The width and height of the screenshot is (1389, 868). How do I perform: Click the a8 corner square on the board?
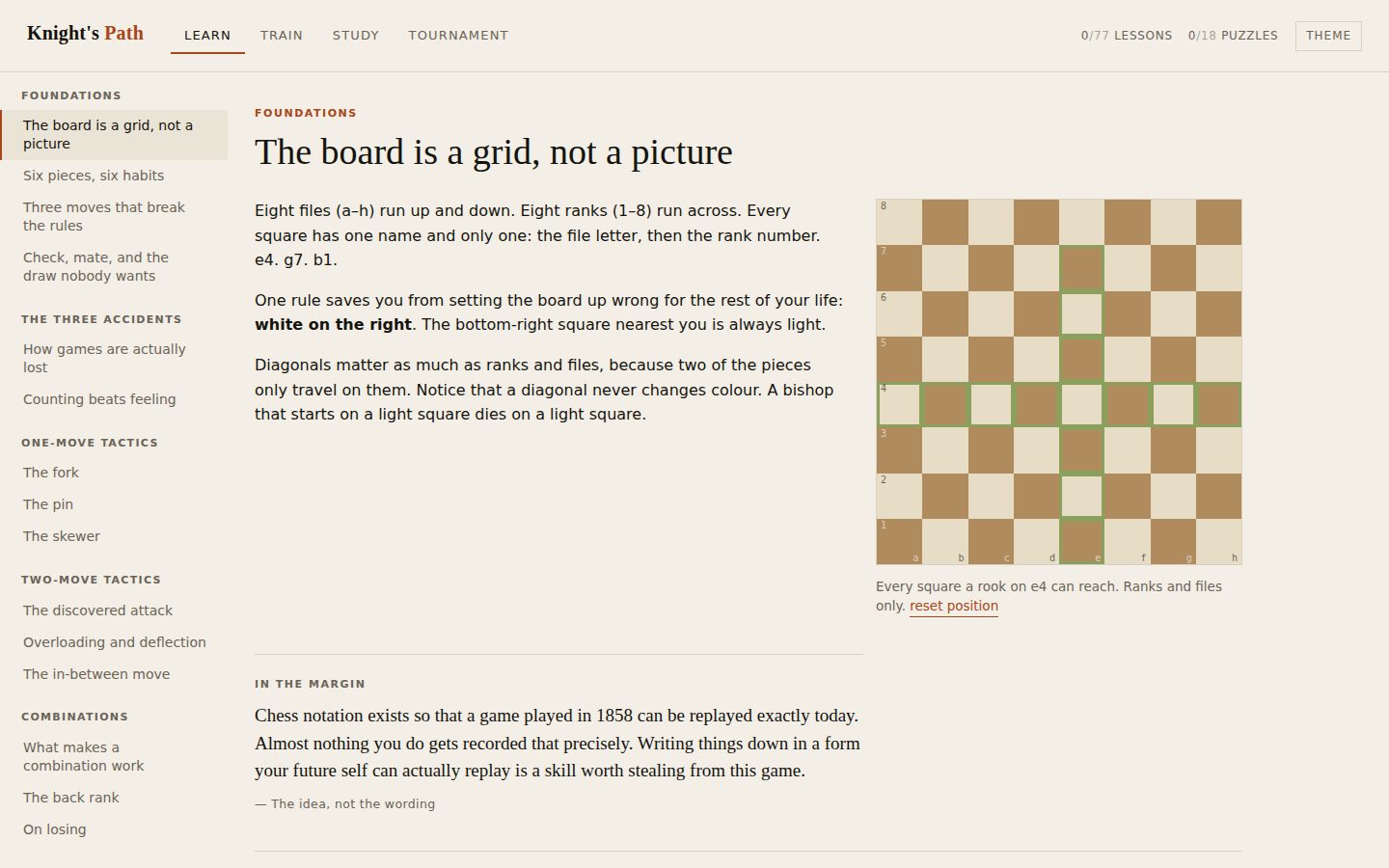coord(899,222)
